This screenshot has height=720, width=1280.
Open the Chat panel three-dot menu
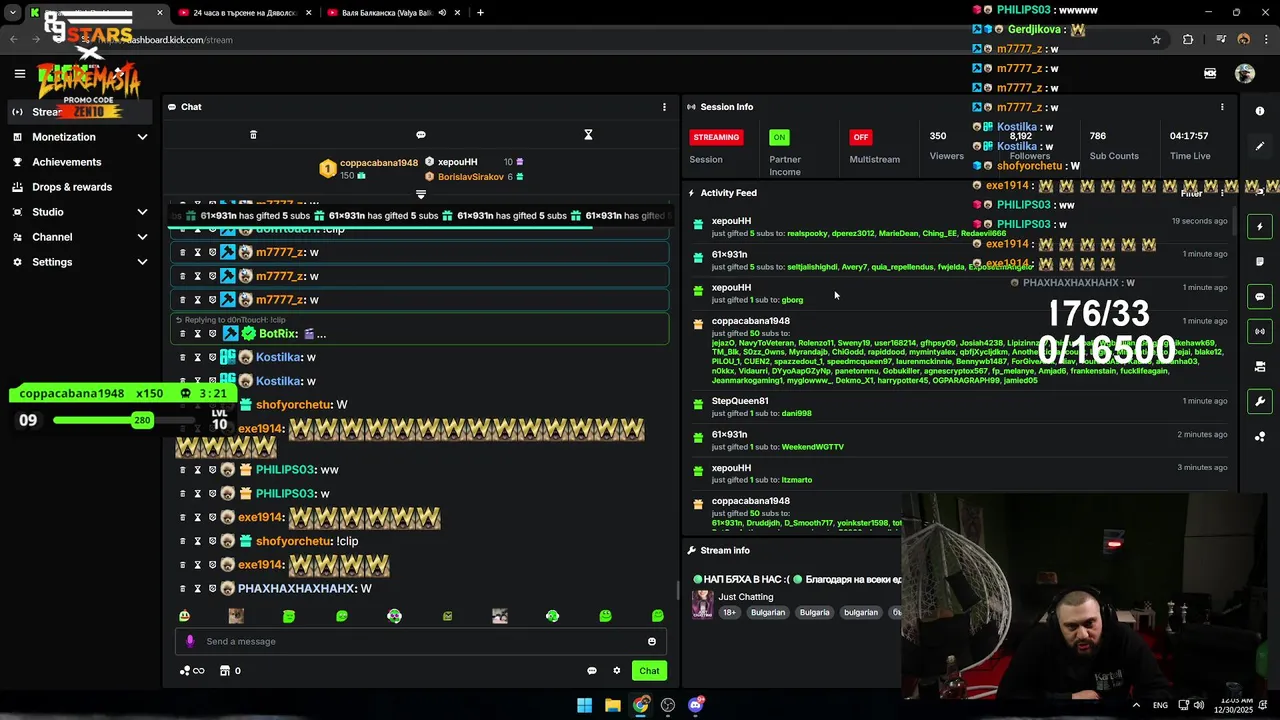664,107
